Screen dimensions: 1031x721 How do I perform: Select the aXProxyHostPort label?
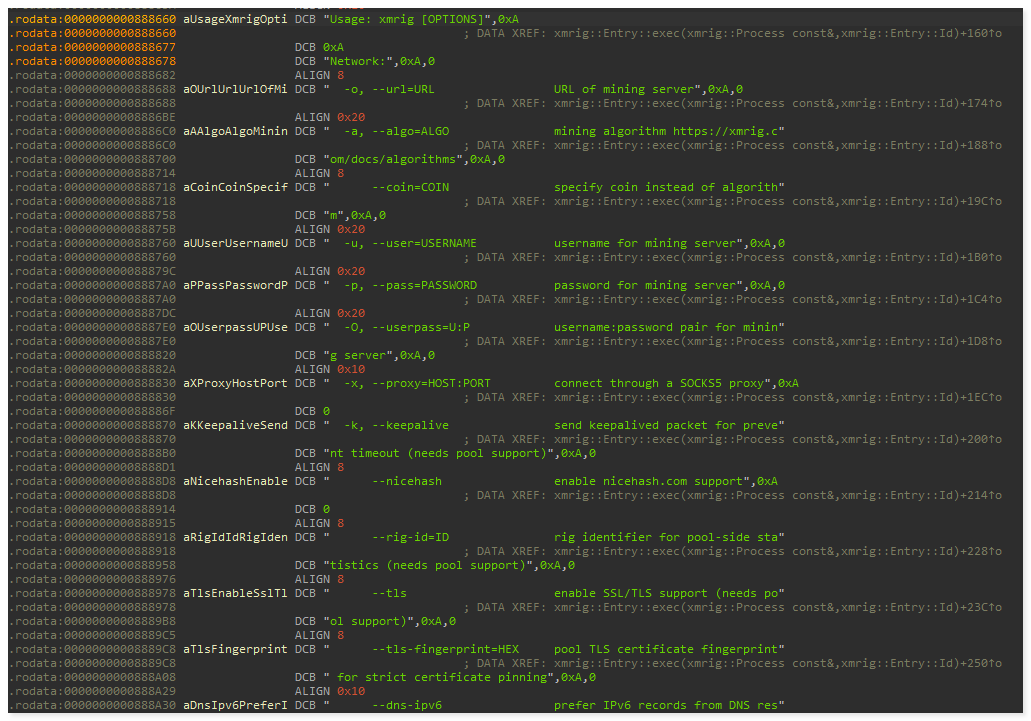click(x=235, y=383)
